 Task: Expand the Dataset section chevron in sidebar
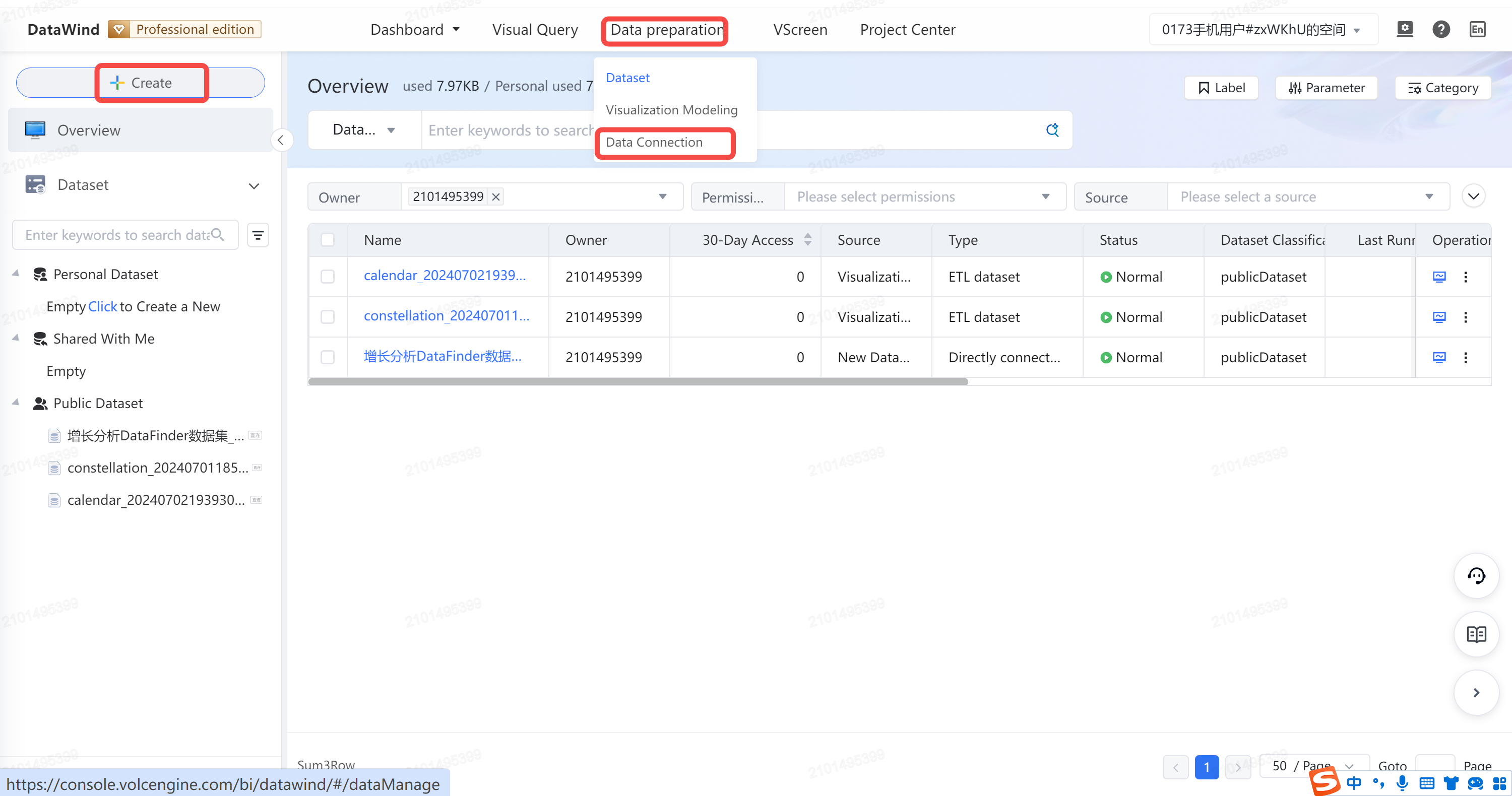[254, 186]
